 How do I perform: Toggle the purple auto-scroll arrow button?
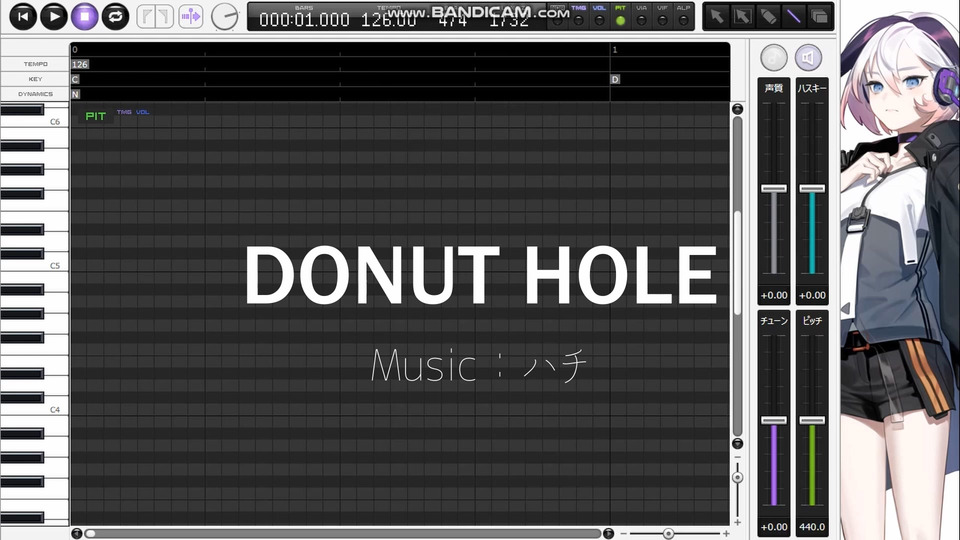pyautogui.click(x=191, y=17)
